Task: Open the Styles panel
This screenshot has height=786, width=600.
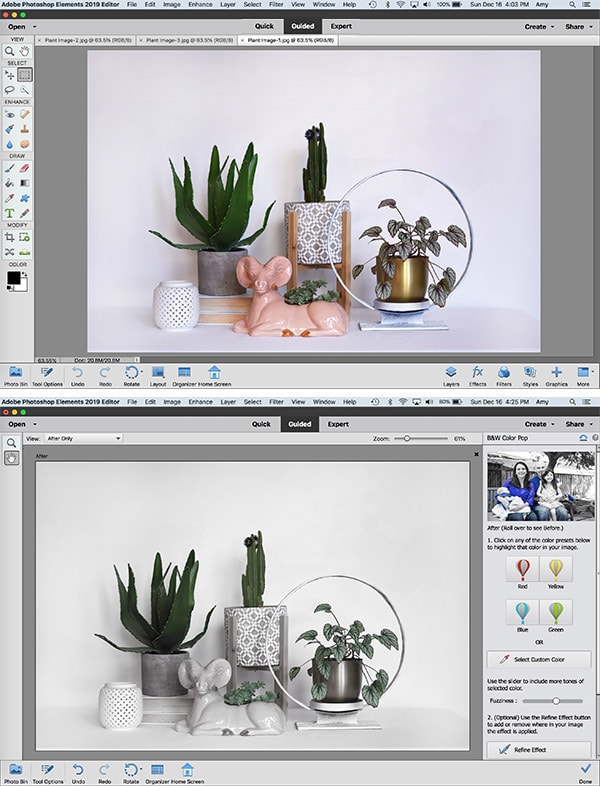Action: [x=530, y=375]
